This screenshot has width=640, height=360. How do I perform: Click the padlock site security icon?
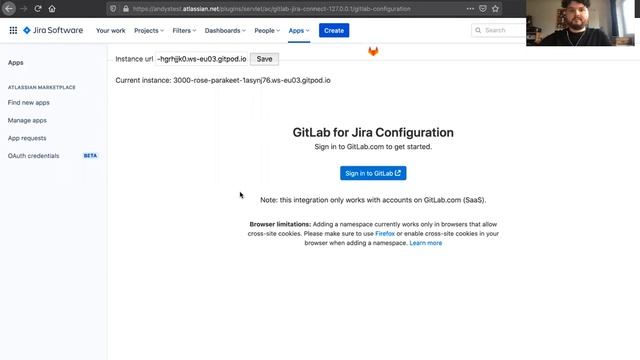(126, 9)
